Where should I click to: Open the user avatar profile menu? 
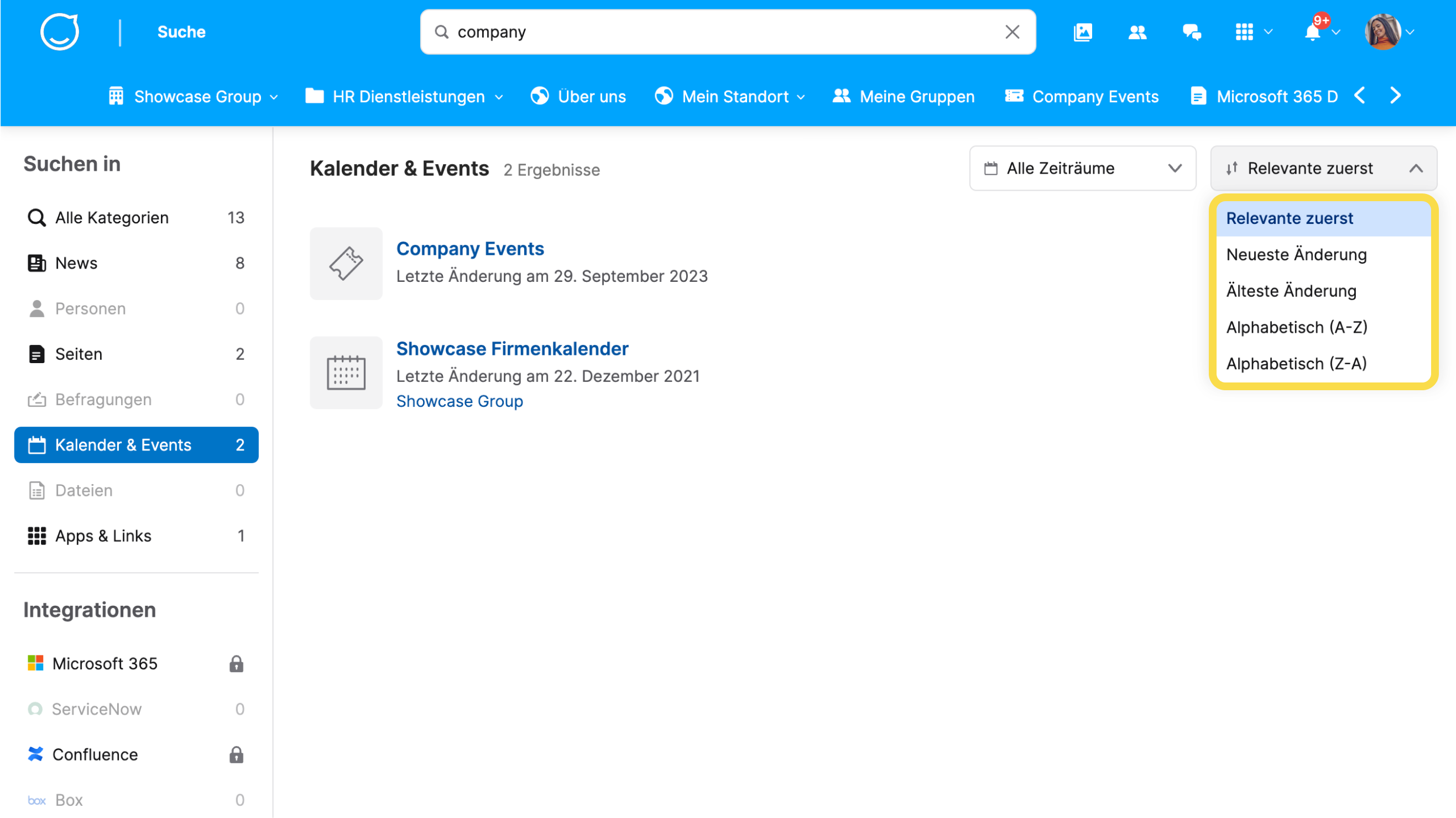(1382, 32)
